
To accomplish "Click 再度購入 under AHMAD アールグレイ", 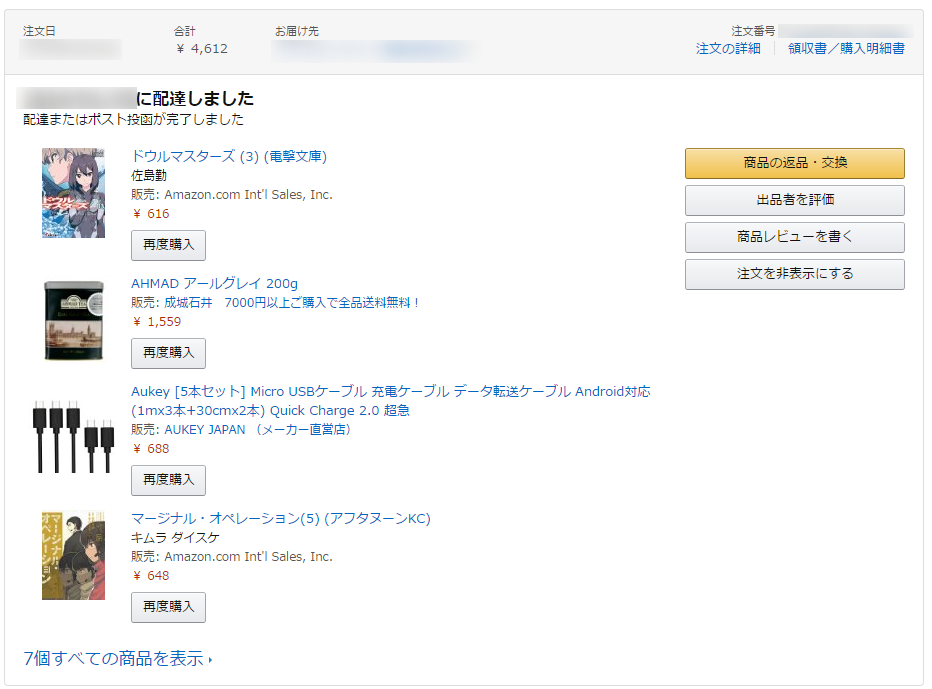I will [x=168, y=353].
